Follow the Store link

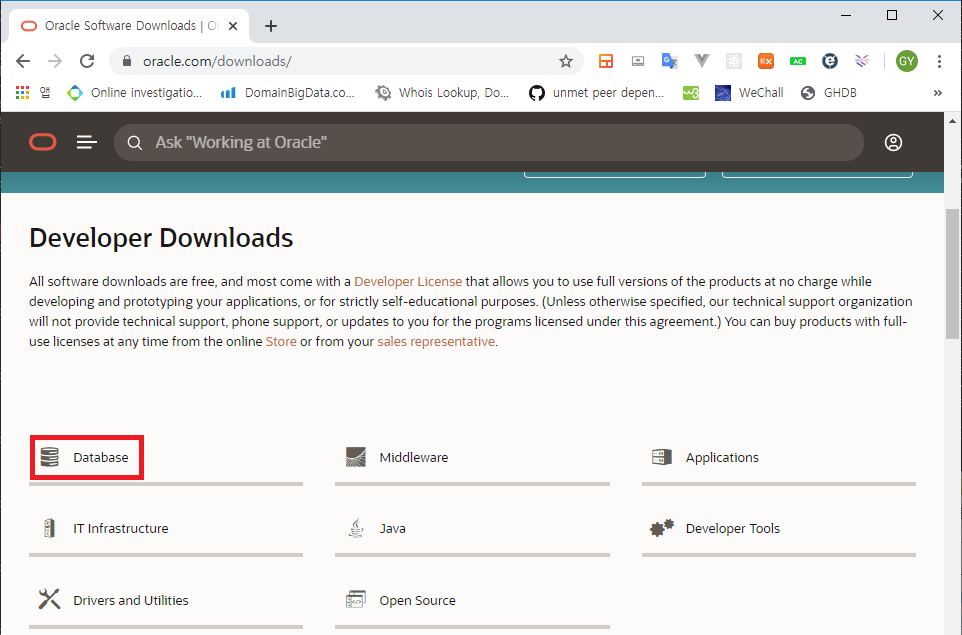click(x=281, y=341)
